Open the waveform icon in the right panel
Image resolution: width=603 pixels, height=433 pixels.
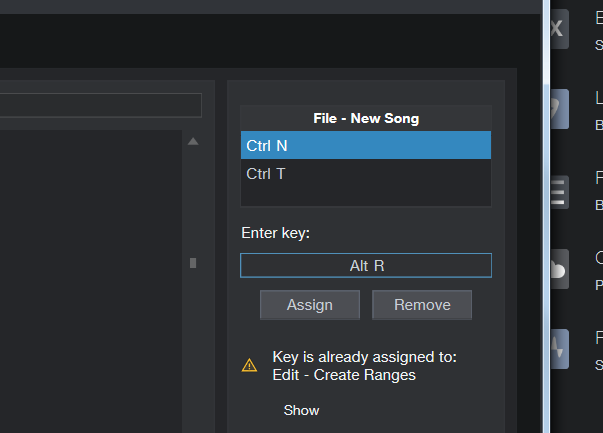[x=559, y=349]
